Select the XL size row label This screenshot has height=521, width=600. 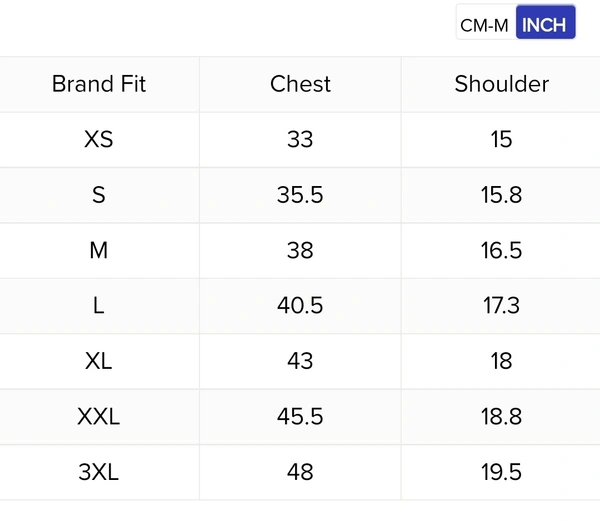pos(99,361)
